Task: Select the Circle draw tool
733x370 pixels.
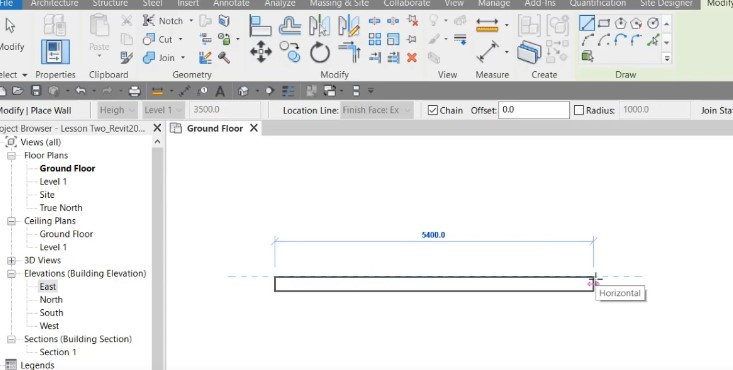Action: [653, 23]
